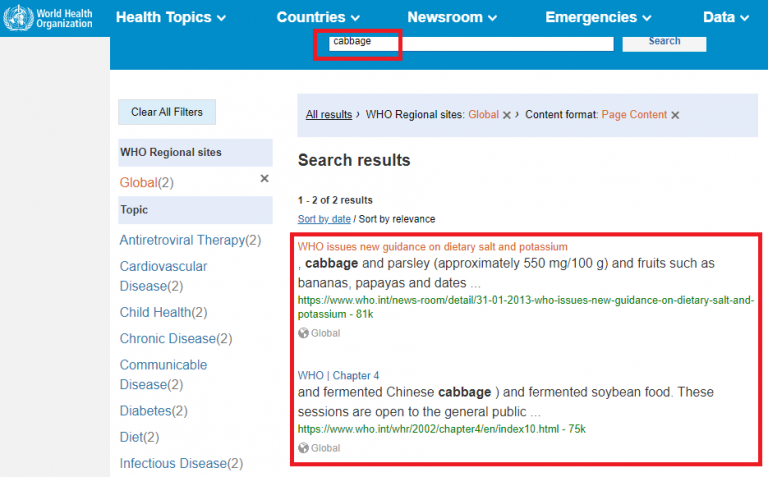Expand the Data menu
This screenshot has height=477, width=768.
point(726,18)
